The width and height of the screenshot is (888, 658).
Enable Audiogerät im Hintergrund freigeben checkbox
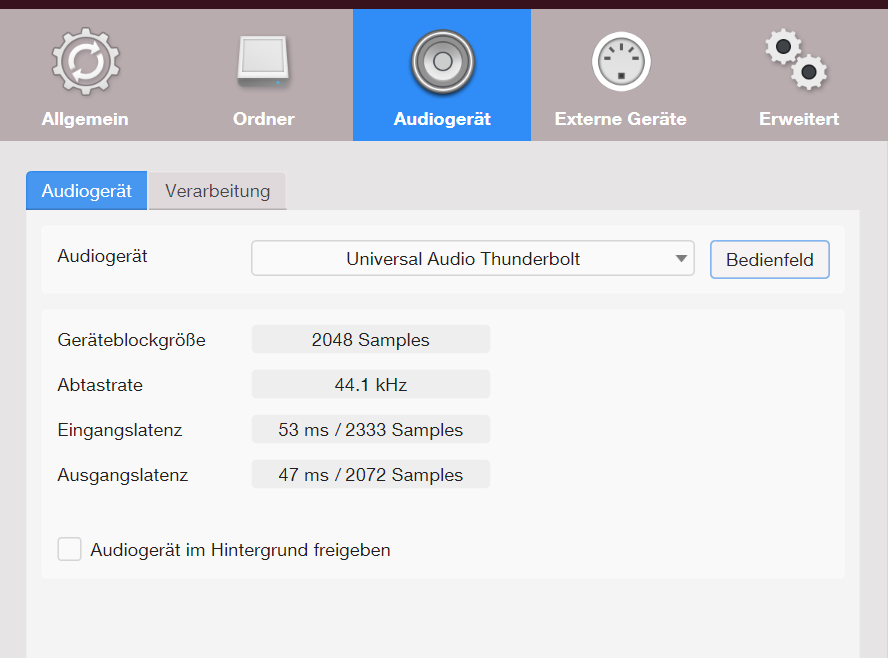pos(70,549)
